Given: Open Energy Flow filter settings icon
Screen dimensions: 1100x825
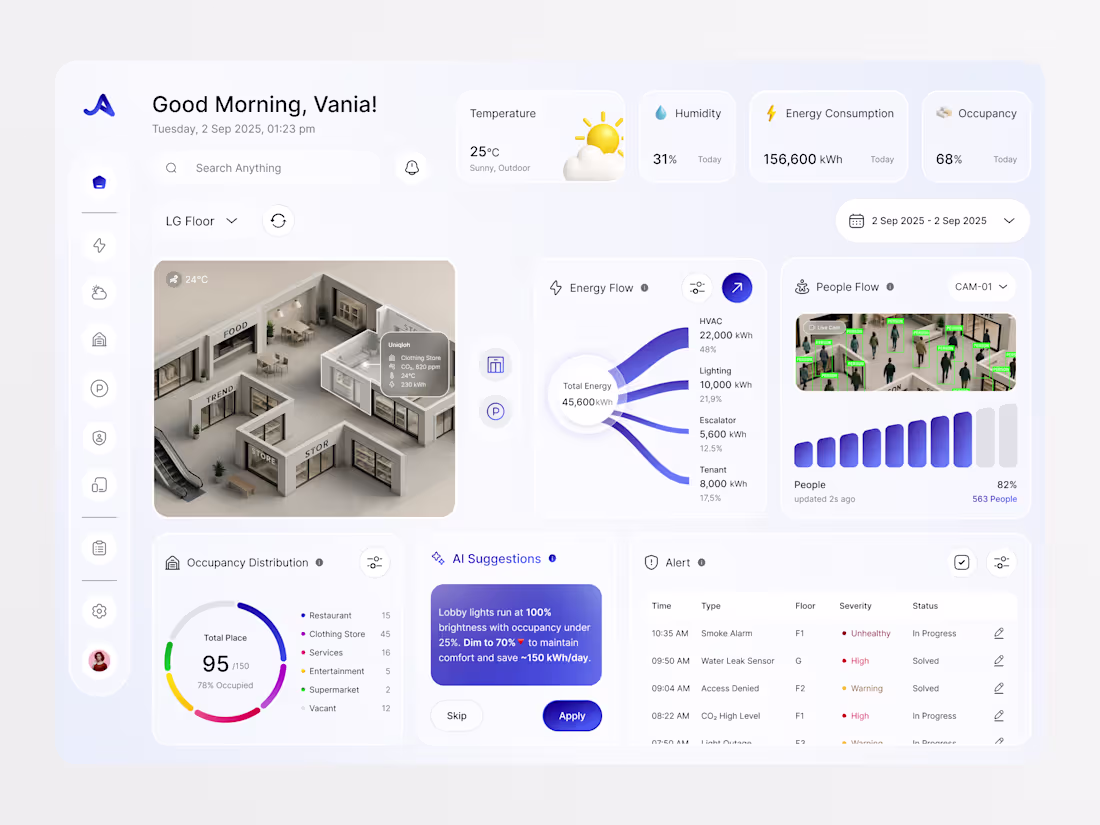Looking at the screenshot, I should click(x=697, y=287).
